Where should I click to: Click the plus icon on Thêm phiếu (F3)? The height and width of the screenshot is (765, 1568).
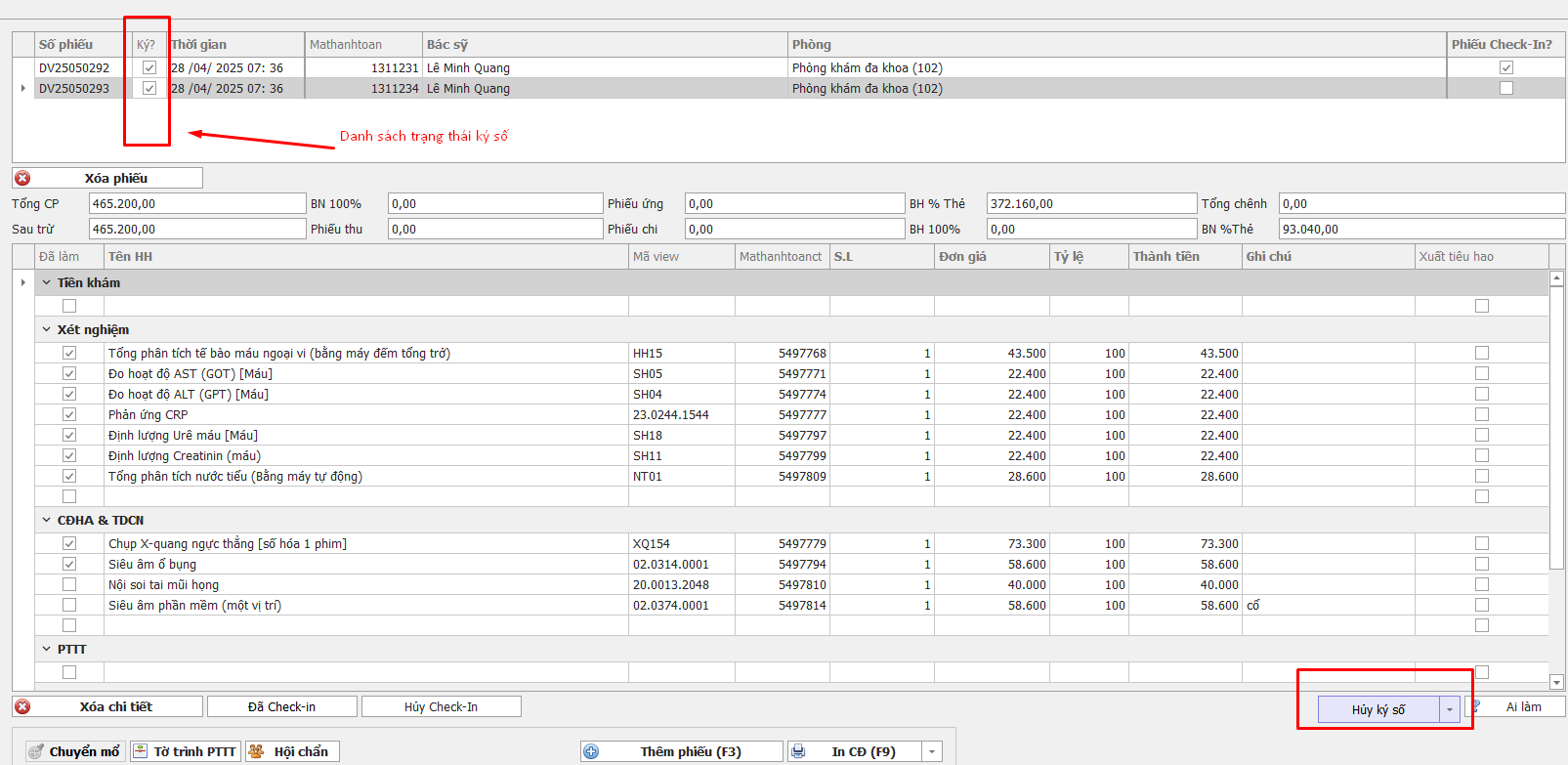591,751
